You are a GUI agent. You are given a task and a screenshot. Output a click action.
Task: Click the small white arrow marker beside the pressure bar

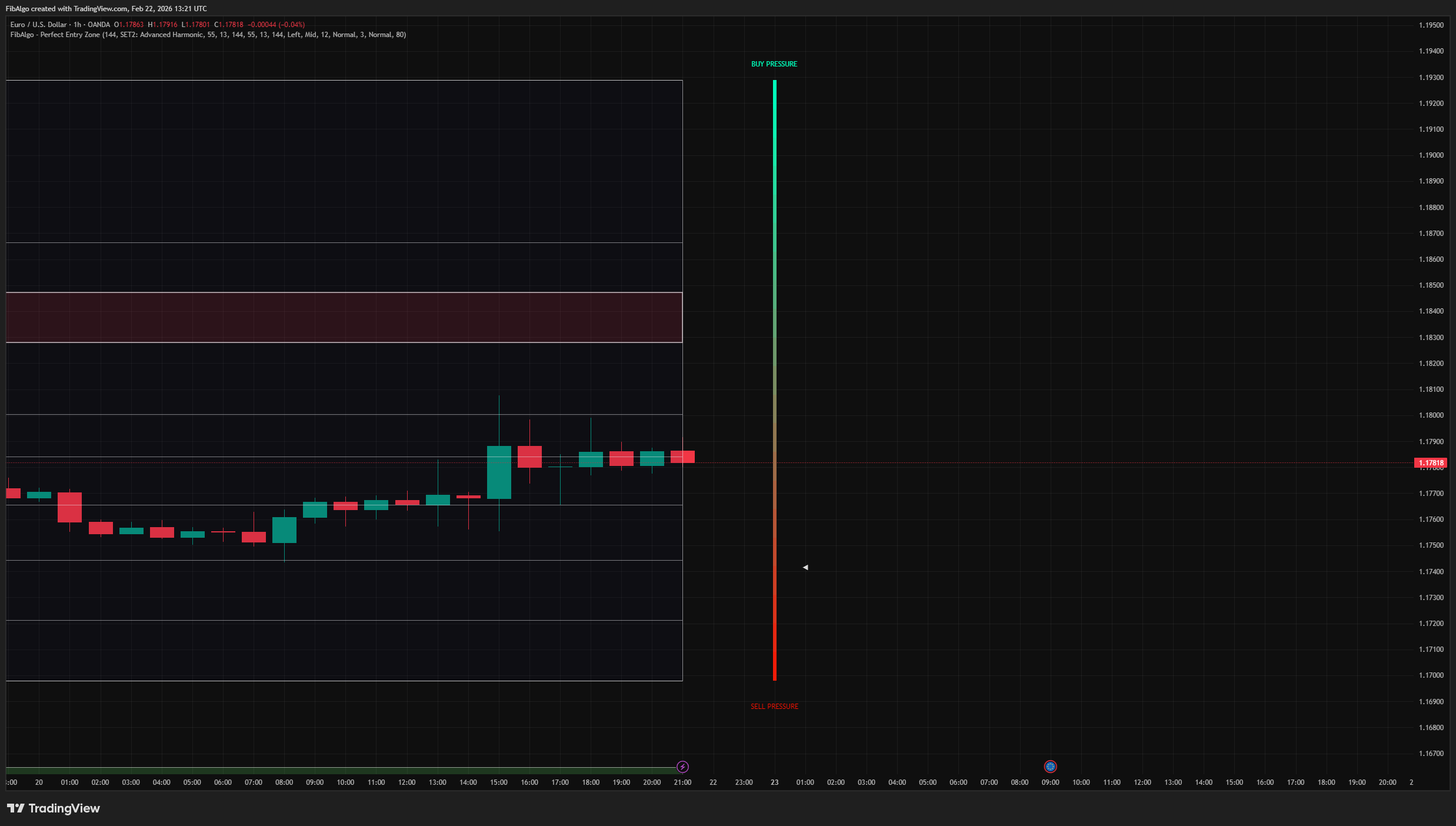pos(805,567)
